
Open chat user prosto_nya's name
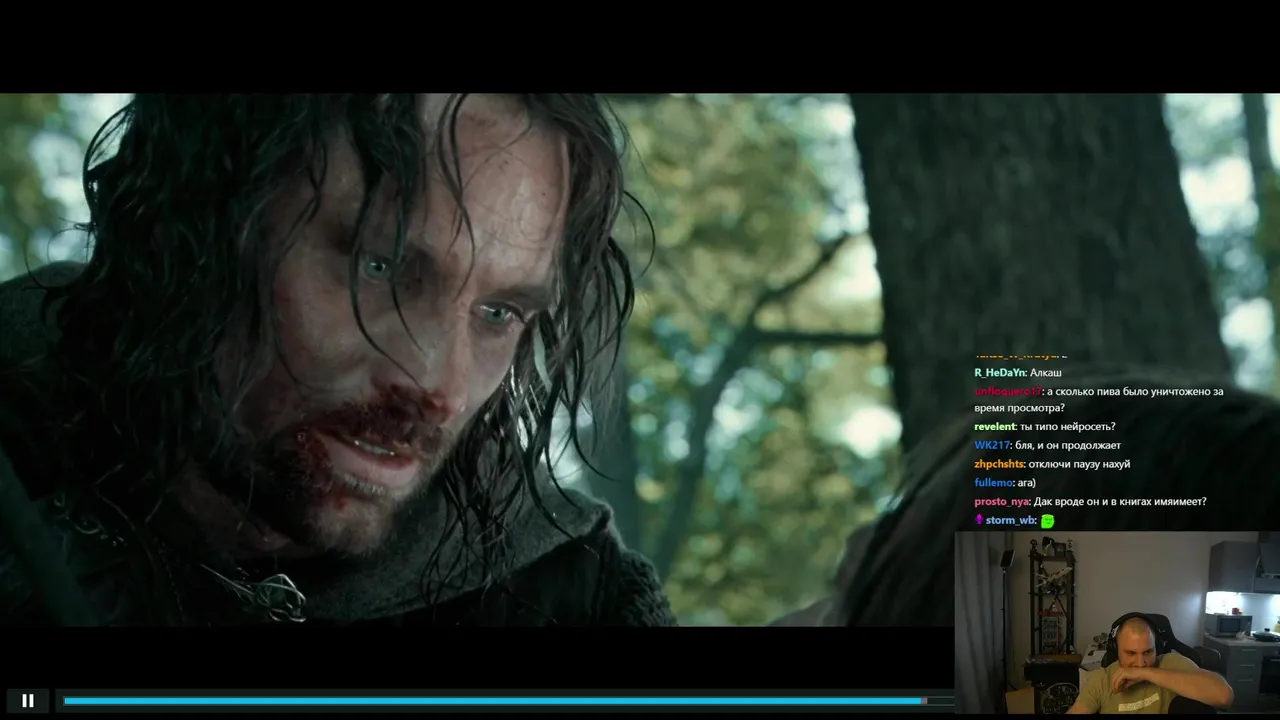[1002, 502]
